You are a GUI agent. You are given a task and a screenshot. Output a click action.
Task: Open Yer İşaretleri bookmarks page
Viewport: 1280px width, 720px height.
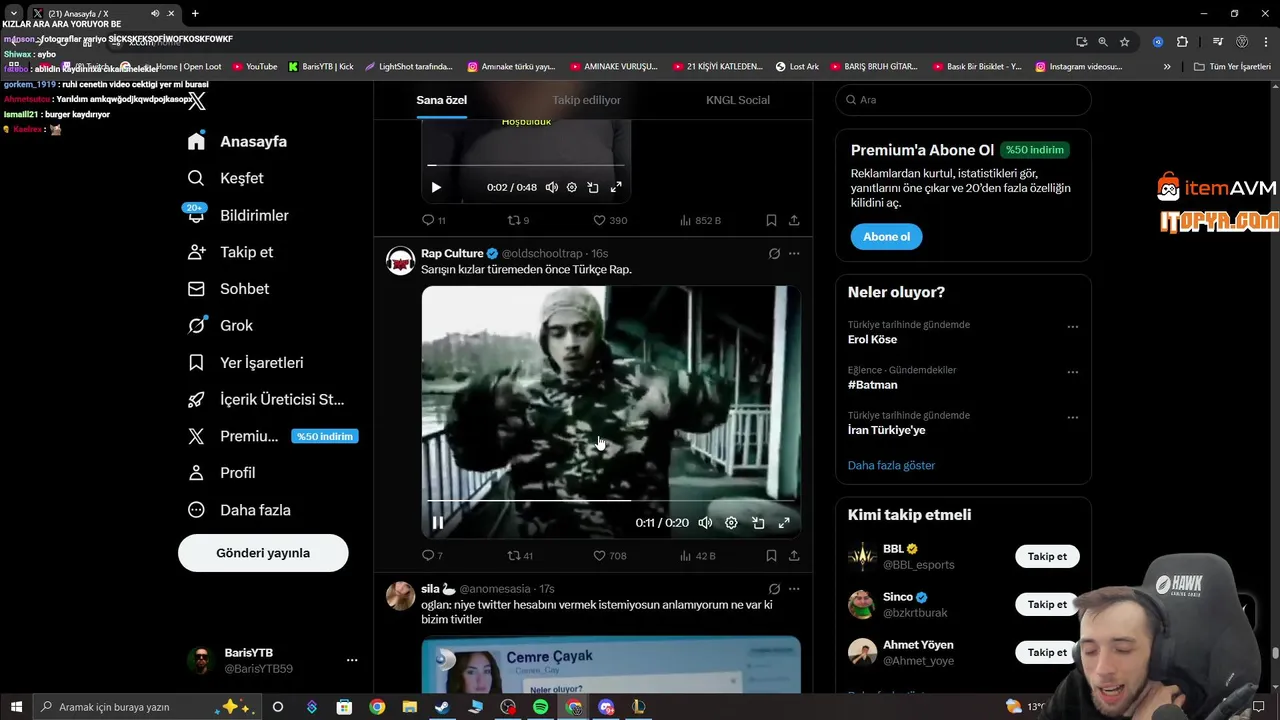(x=245, y=363)
